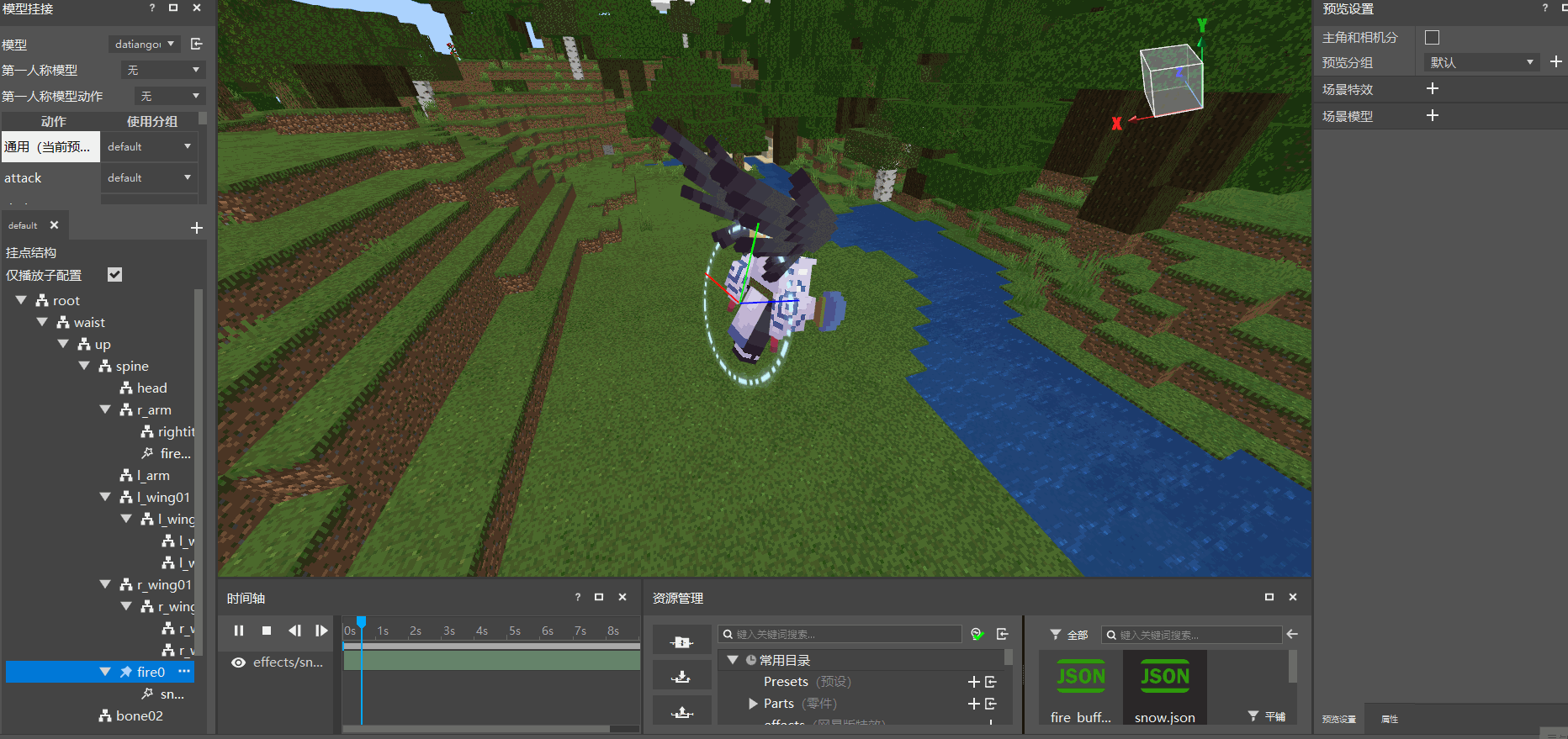The width and height of the screenshot is (1568, 739).
Task: Select the default group tab
Action: click(x=23, y=225)
